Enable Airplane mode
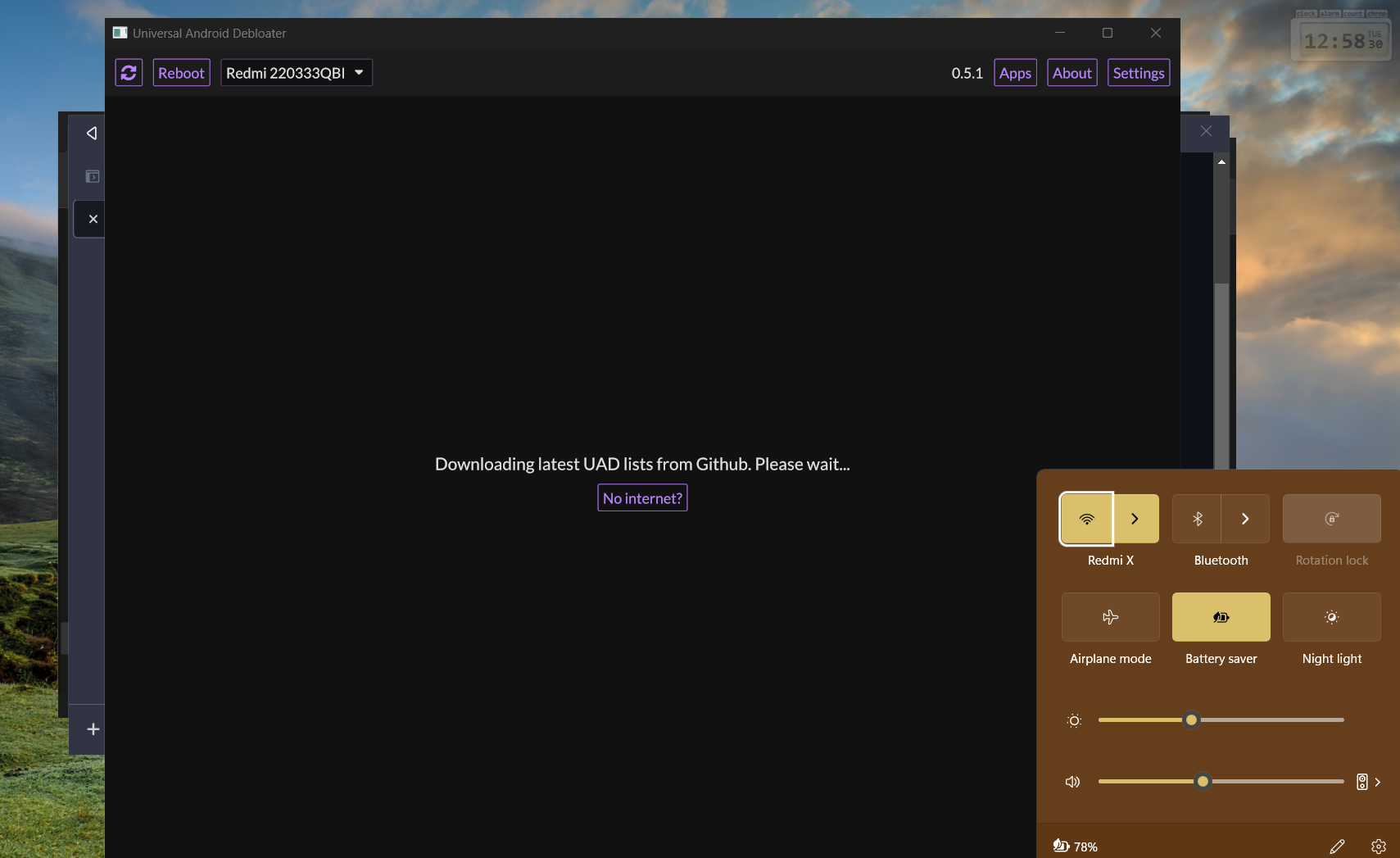 click(1111, 617)
